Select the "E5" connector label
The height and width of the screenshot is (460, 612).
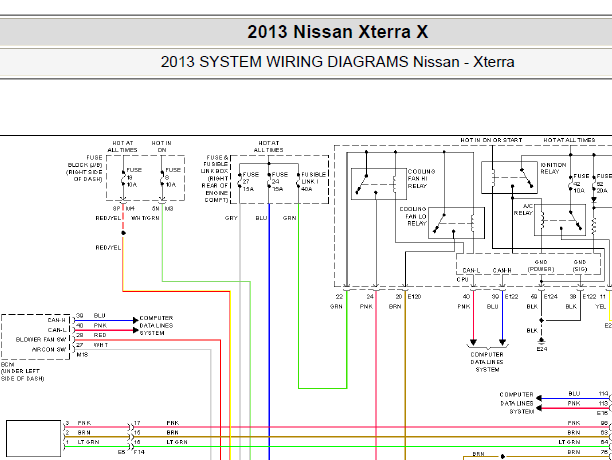[x=121, y=452]
